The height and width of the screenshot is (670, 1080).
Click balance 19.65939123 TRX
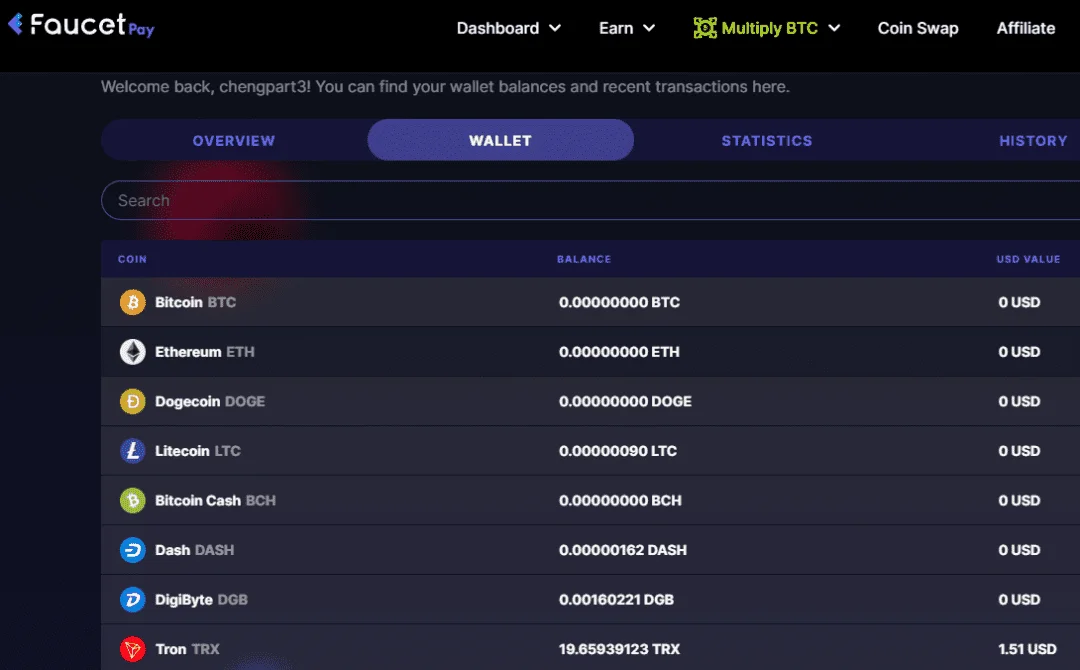click(619, 649)
